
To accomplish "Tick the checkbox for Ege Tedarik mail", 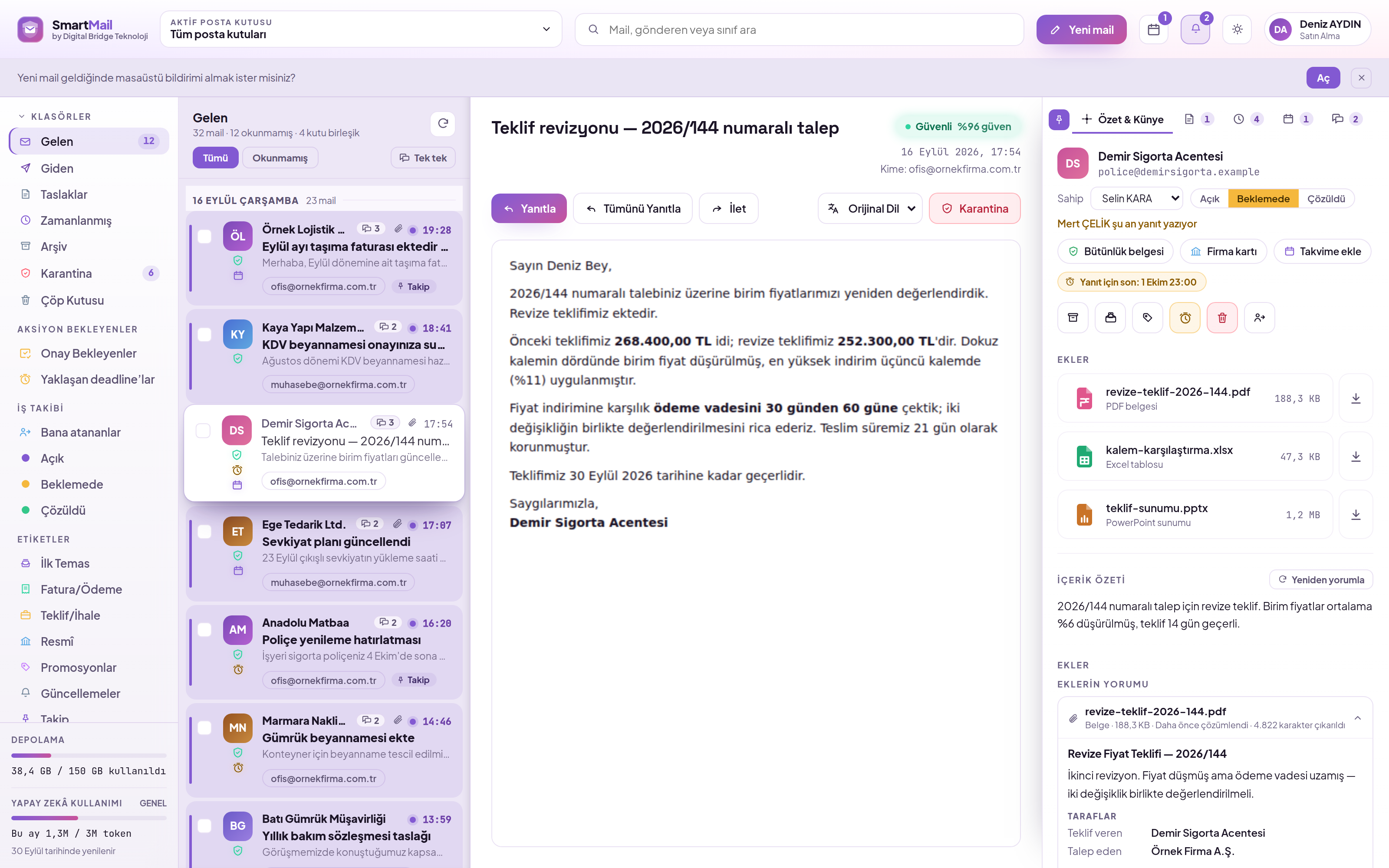I will (x=204, y=532).
